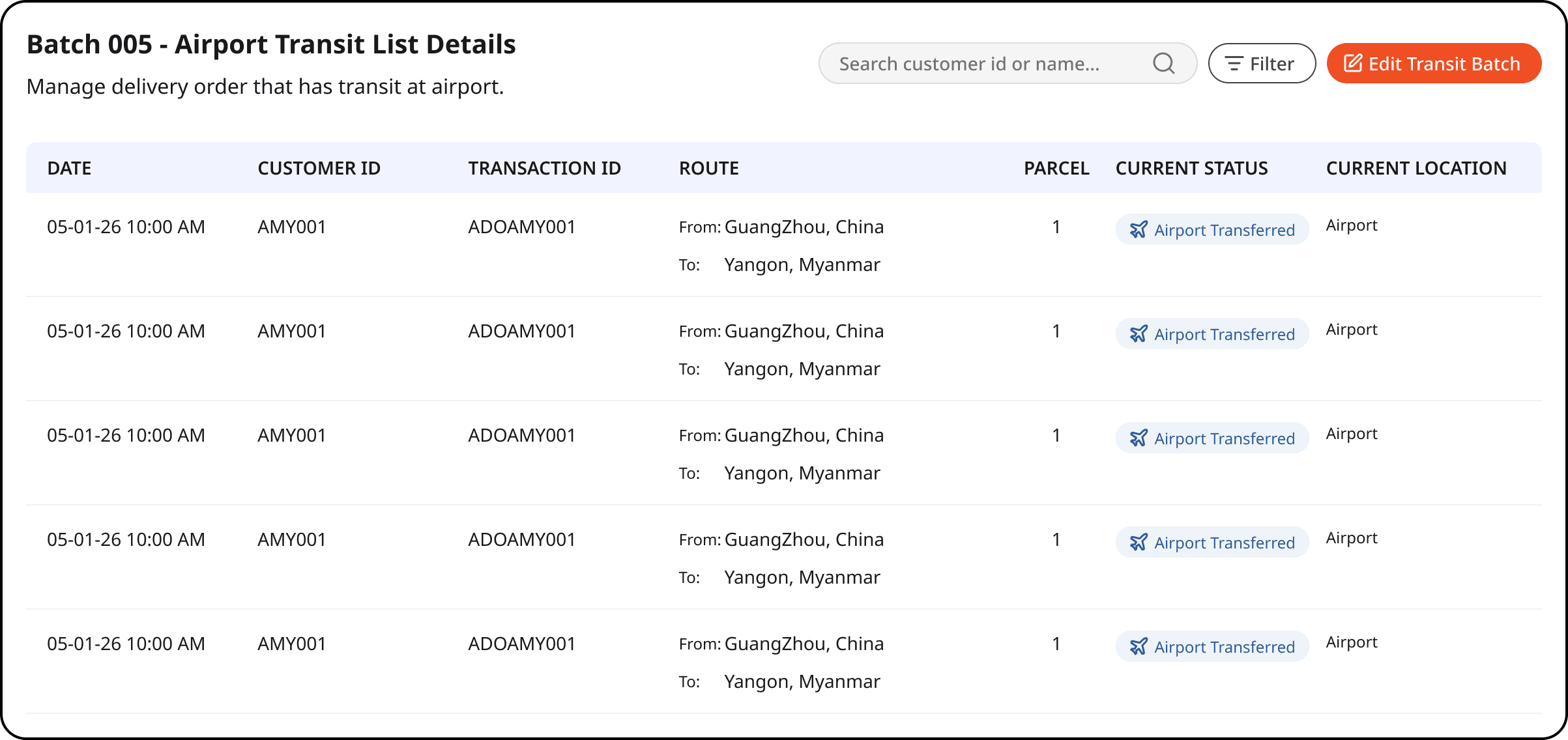The width and height of the screenshot is (1568, 740).
Task: Click the airplane icon in second row status
Action: pos(1139,334)
